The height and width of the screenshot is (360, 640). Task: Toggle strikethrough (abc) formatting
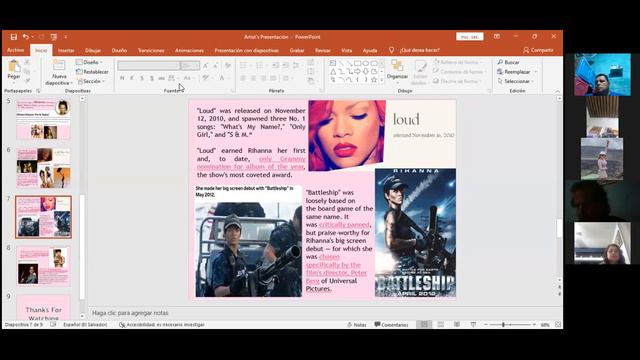[x=162, y=78]
